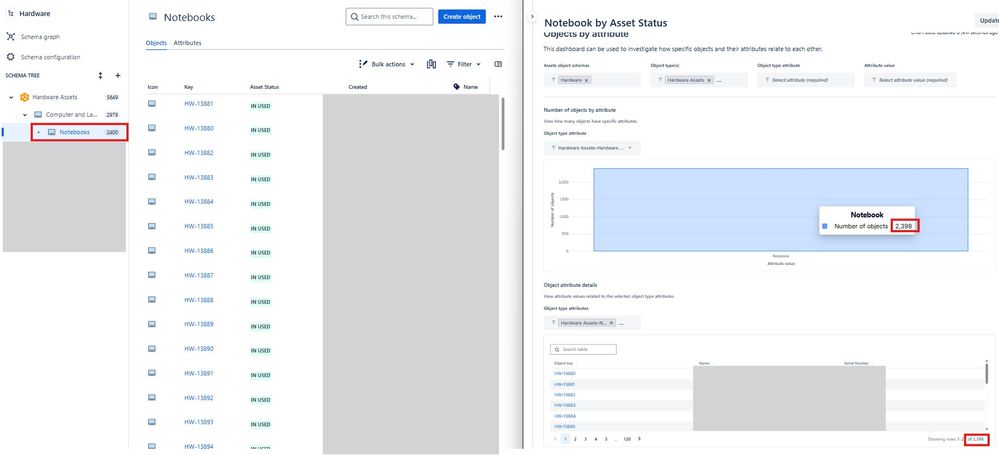Viewport: 999px width, 455px height.
Task: Click the blue Notebook bar in chart
Action: [x=781, y=210]
